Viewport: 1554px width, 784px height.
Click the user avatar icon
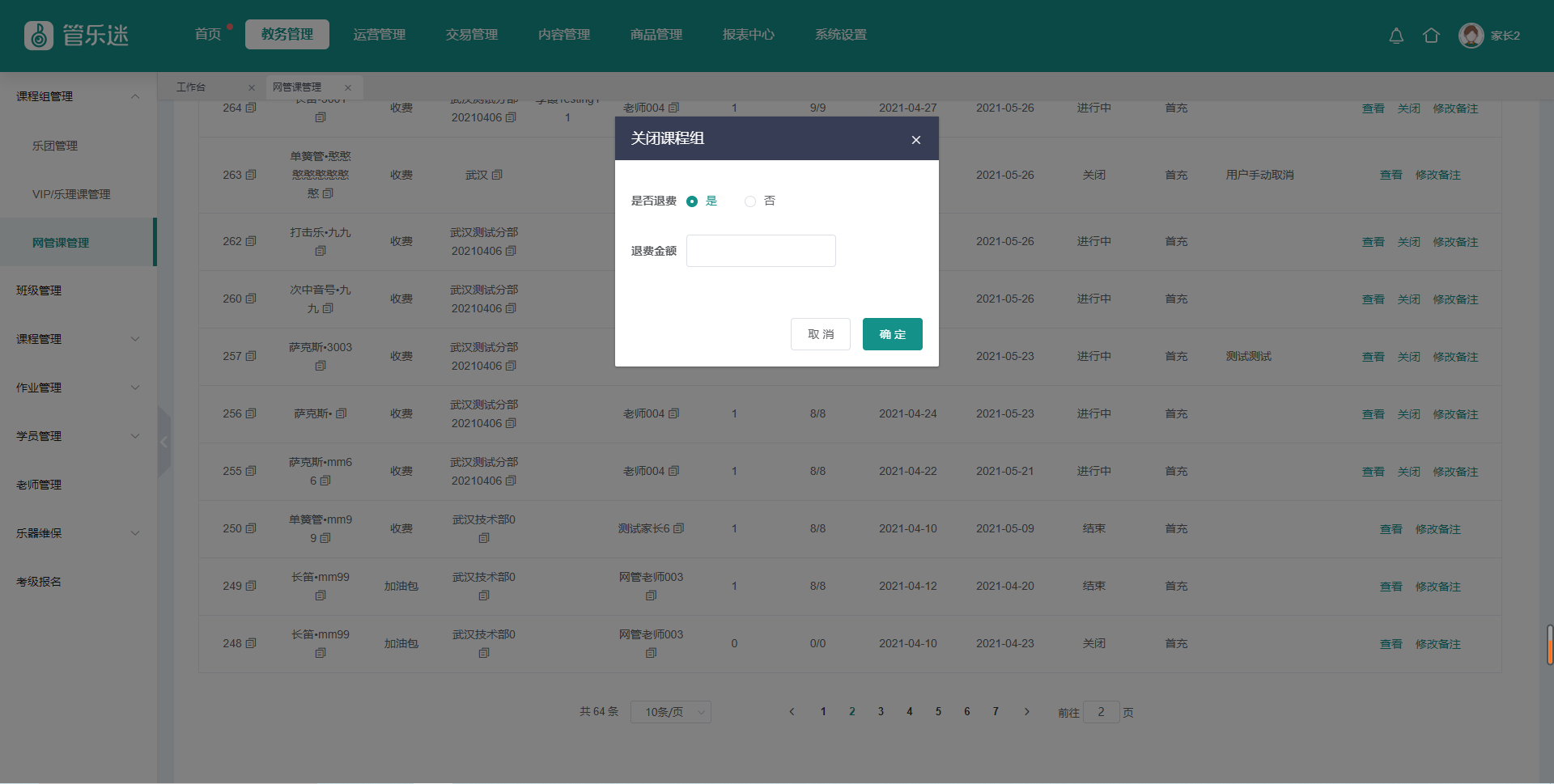click(x=1471, y=36)
